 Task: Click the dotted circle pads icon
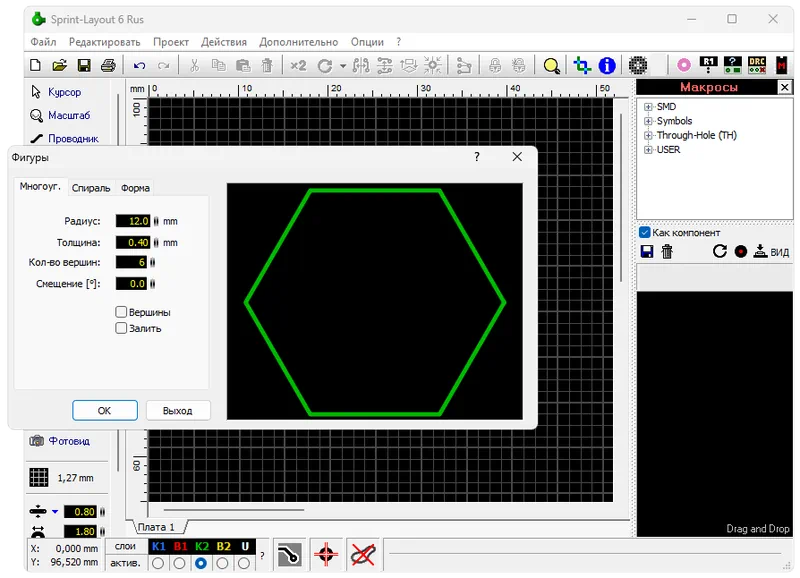coord(638,65)
